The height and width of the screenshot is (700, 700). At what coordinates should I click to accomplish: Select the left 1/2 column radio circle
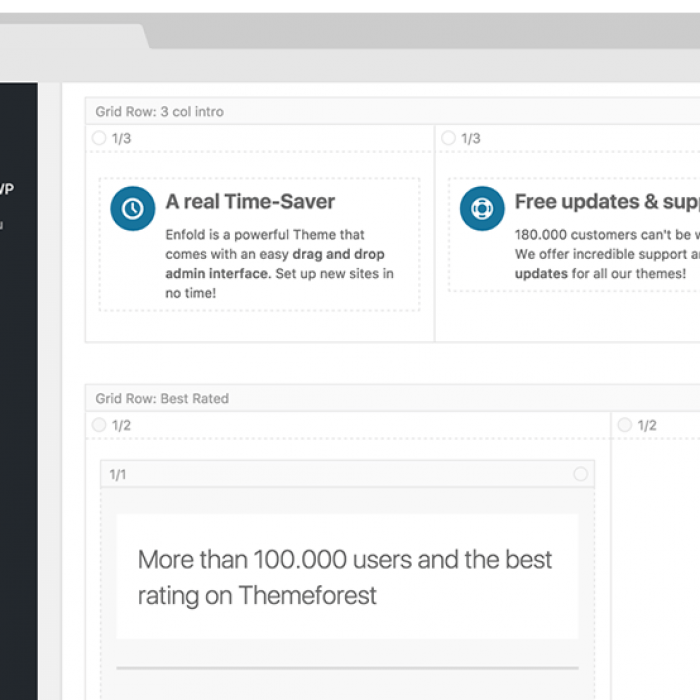click(99, 425)
